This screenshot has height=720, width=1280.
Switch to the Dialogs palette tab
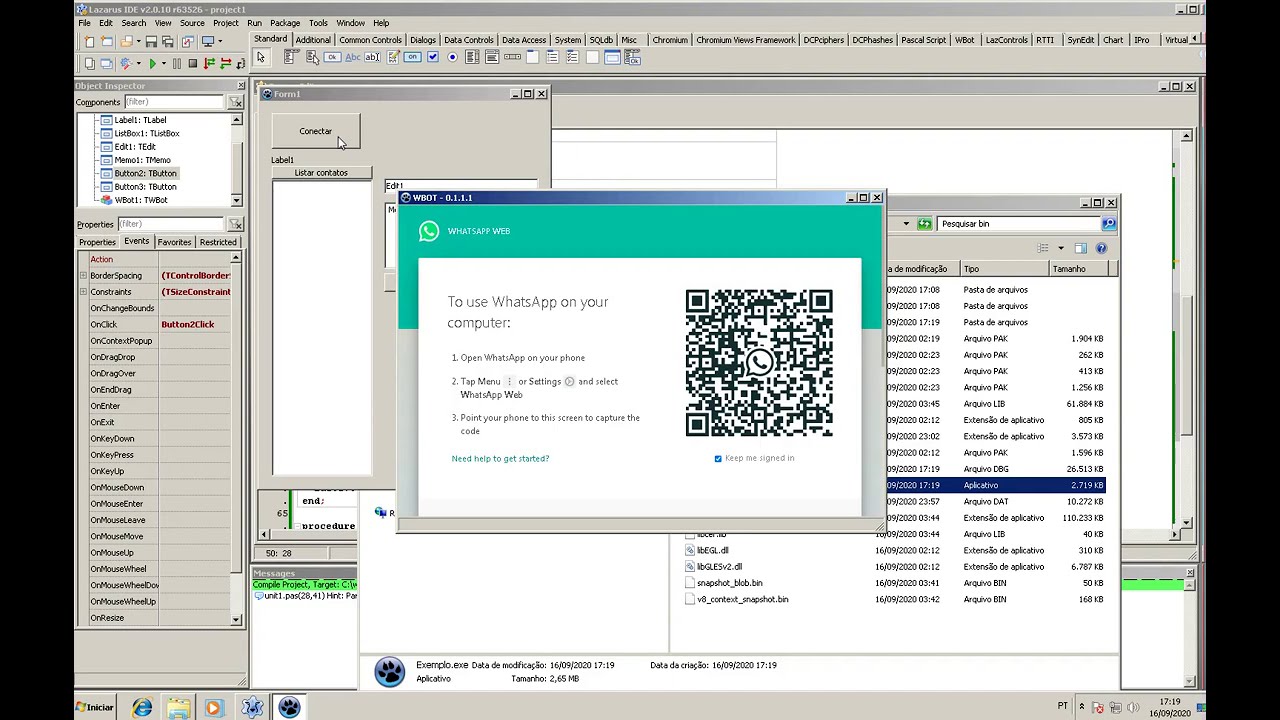423,40
